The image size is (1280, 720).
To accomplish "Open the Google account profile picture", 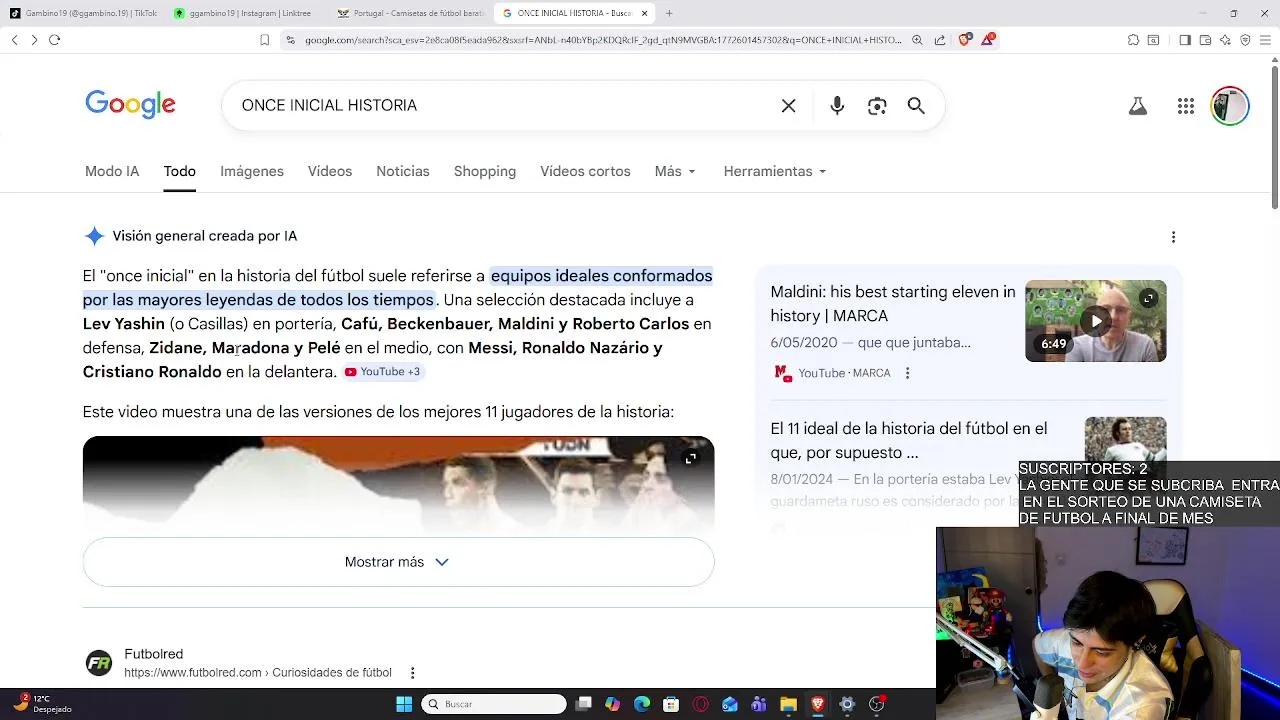I will (1230, 106).
